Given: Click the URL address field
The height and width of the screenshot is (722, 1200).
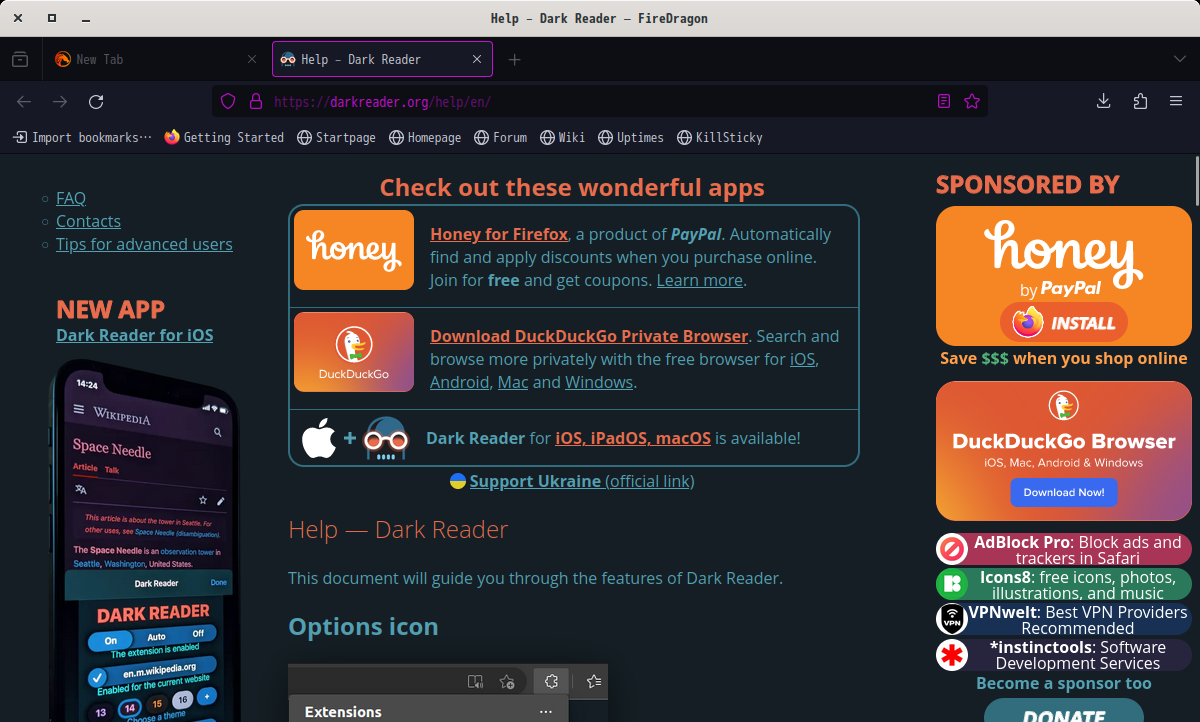Looking at the screenshot, I should 600,101.
